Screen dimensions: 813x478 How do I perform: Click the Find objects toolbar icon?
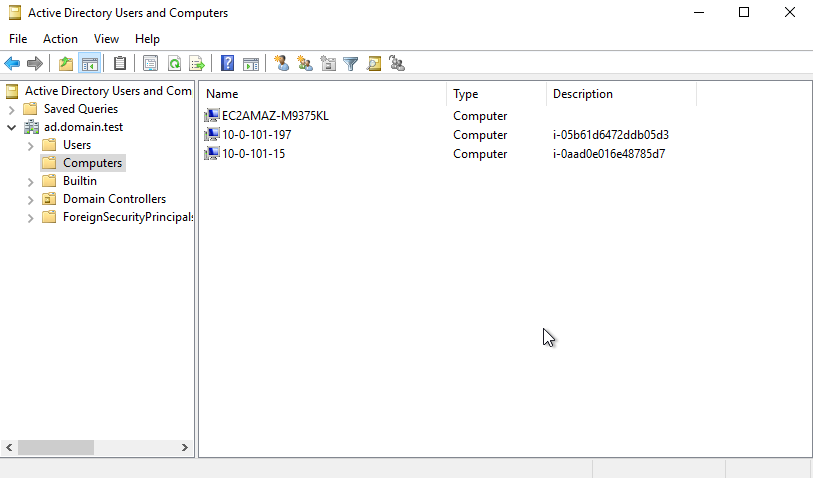[374, 64]
